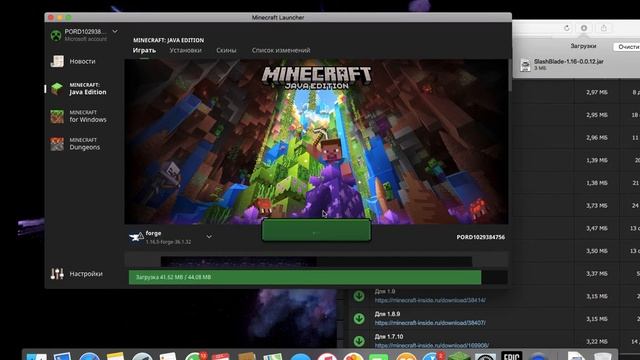
Task: Click the browser Share icon
Action: click(604, 28)
